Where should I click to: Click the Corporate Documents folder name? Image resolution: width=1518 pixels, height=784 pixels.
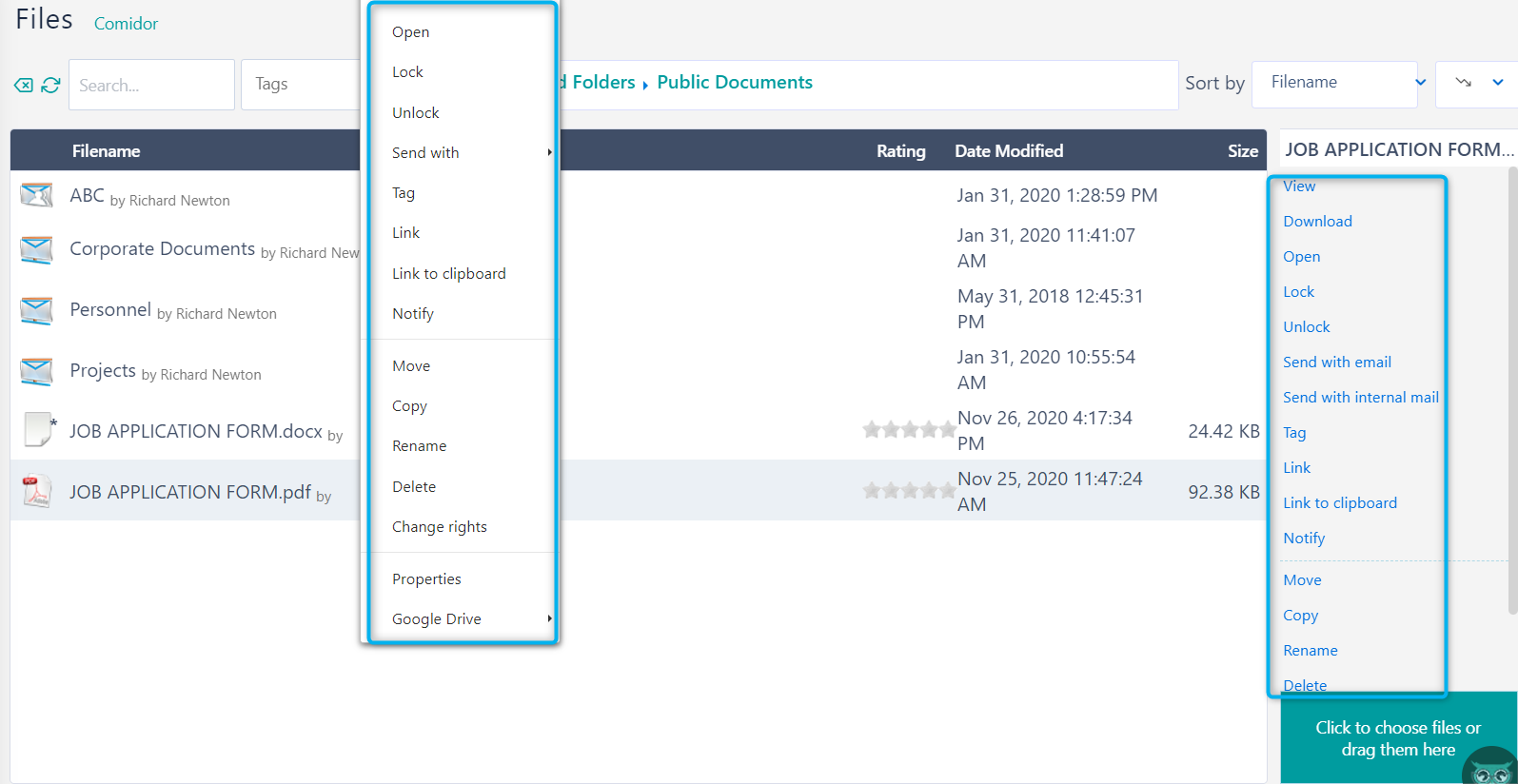pyautogui.click(x=162, y=248)
